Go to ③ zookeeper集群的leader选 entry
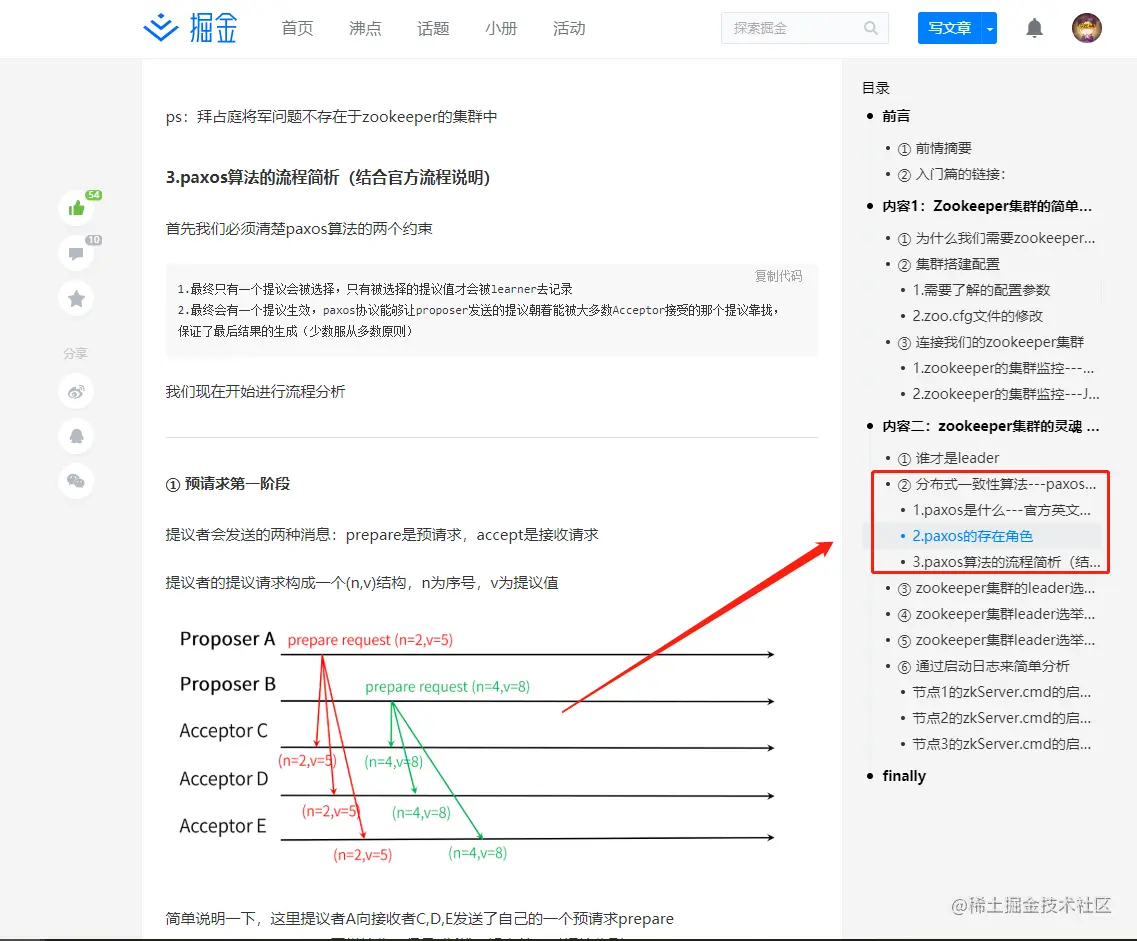 tap(996, 589)
